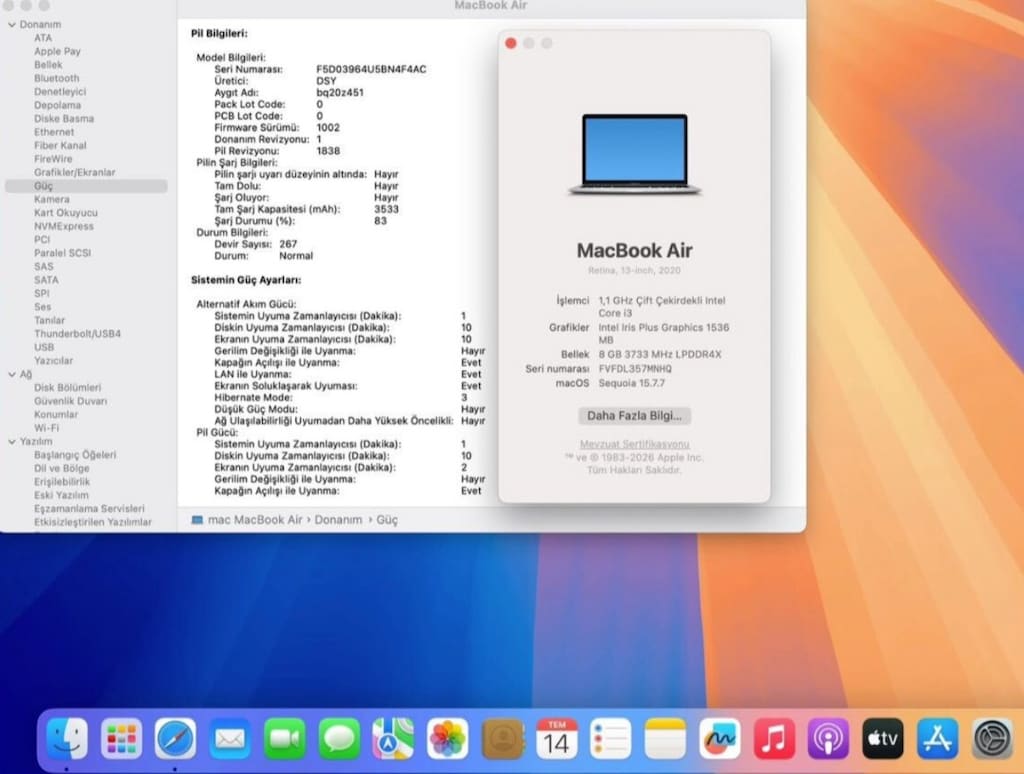Open Photos app in the Dock
This screenshot has height=774, width=1024.
(x=447, y=739)
